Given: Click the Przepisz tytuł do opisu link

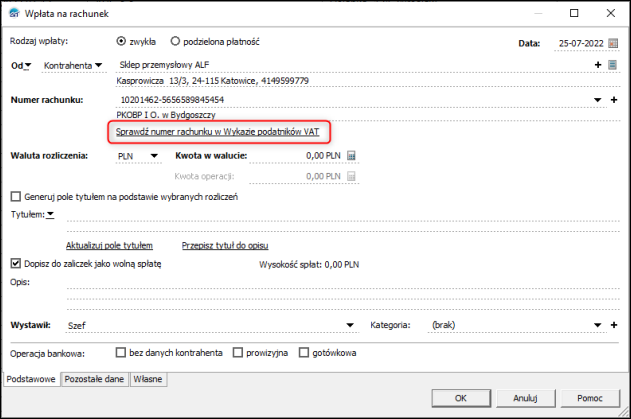Looking at the screenshot, I should click(x=225, y=246).
